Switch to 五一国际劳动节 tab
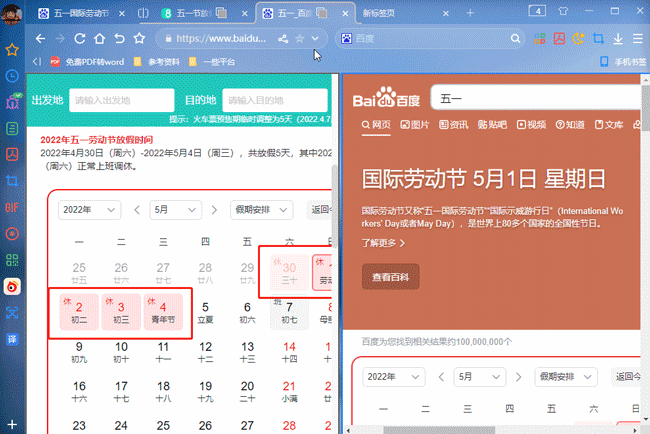 81,13
